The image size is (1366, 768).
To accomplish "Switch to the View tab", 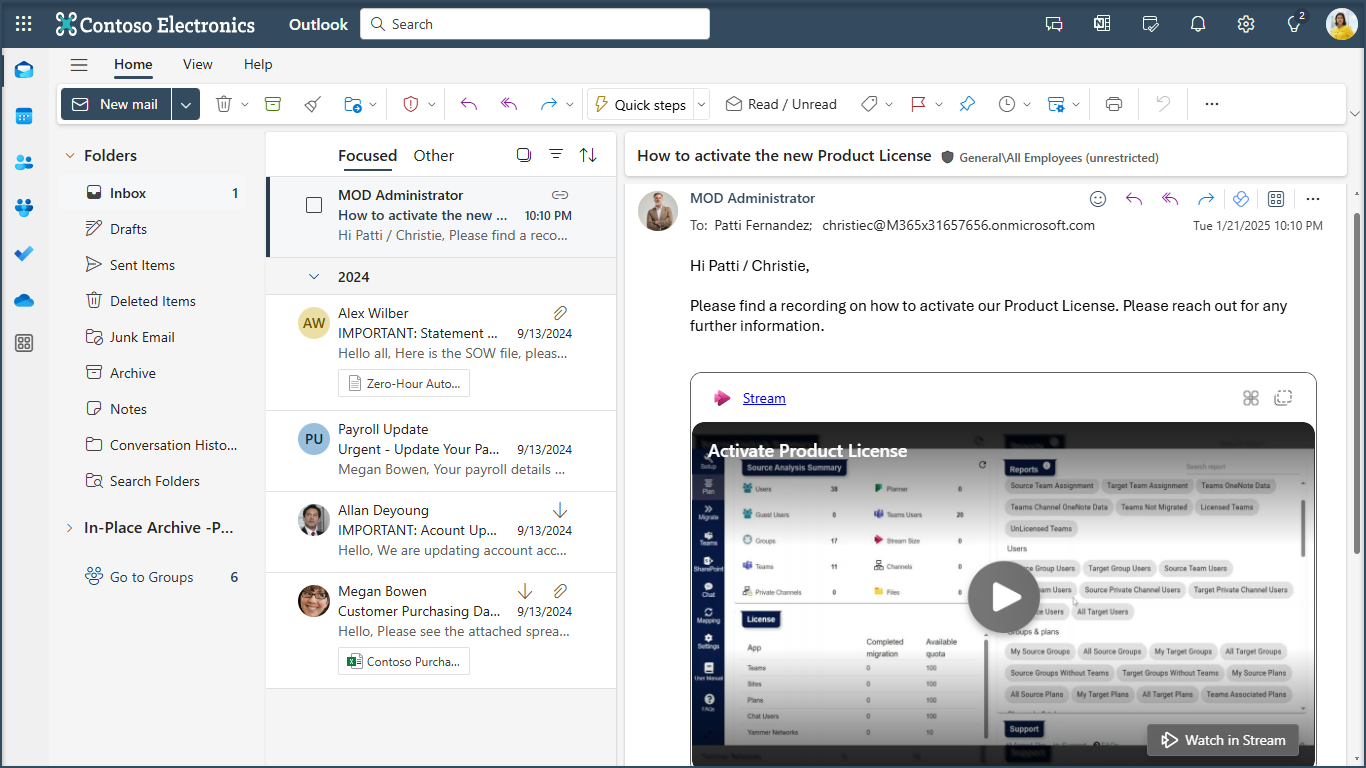I will pos(197,64).
